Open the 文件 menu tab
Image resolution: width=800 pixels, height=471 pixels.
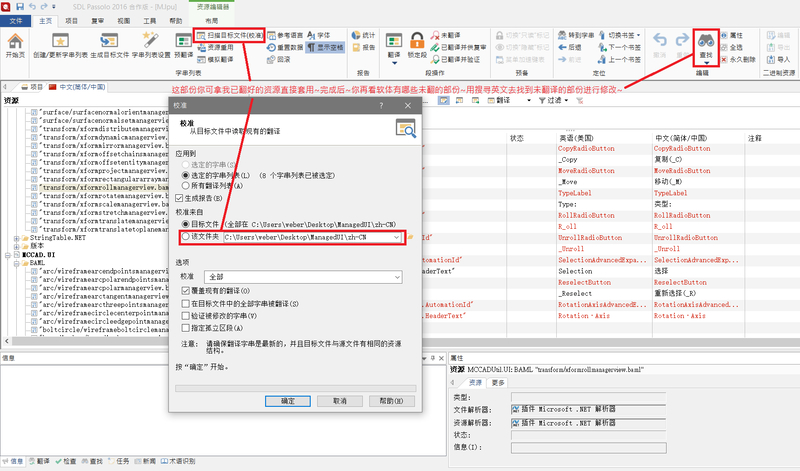click(16, 21)
